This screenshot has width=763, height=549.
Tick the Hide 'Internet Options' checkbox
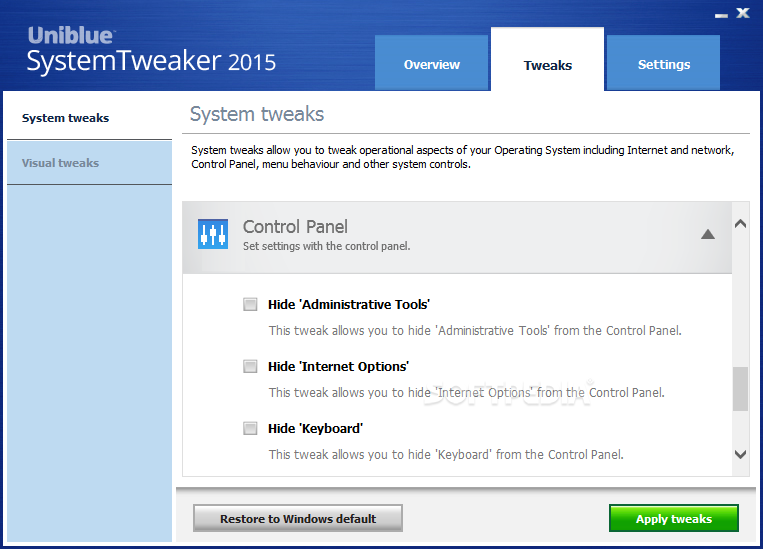[250, 366]
